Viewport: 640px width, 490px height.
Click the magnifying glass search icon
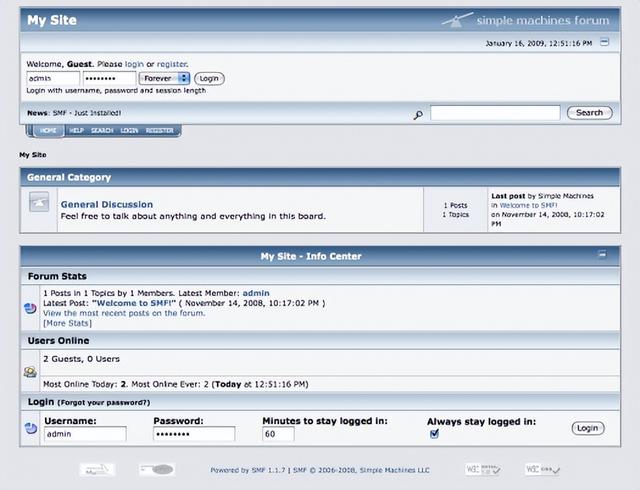(x=418, y=115)
